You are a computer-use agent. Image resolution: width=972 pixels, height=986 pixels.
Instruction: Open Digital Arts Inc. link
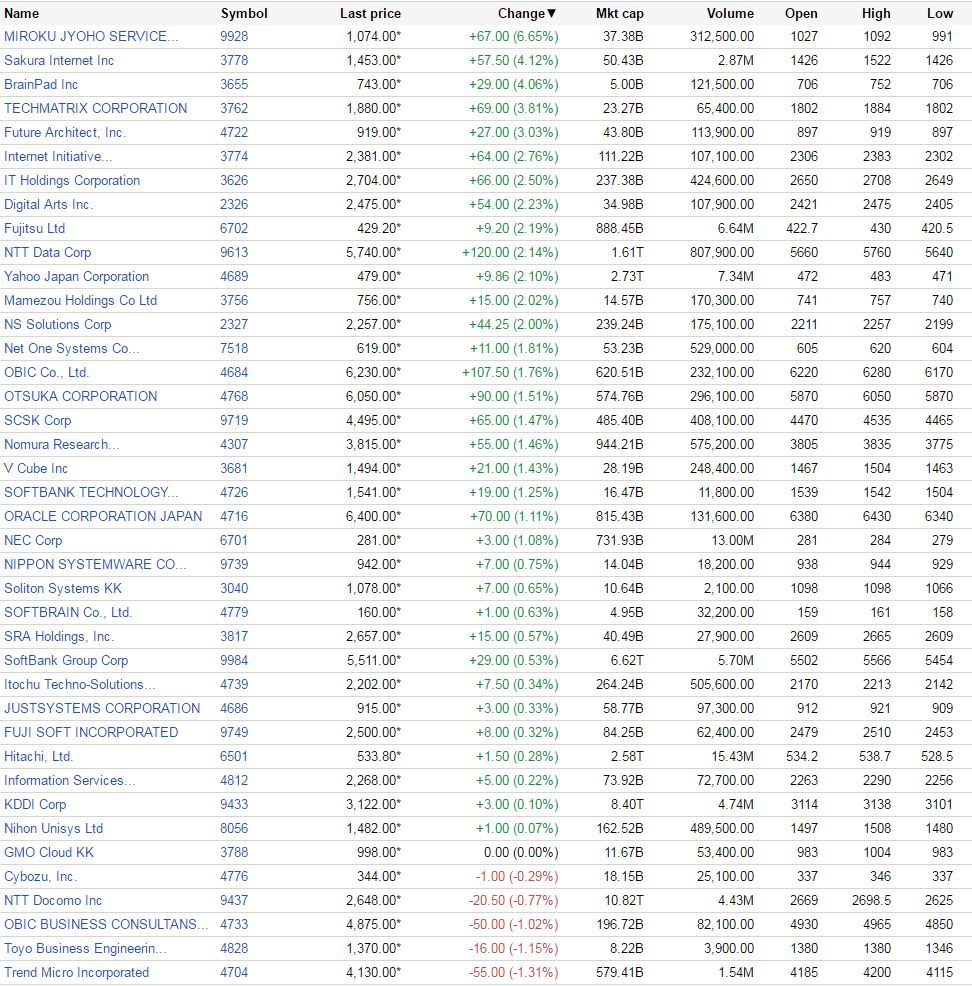pos(48,204)
